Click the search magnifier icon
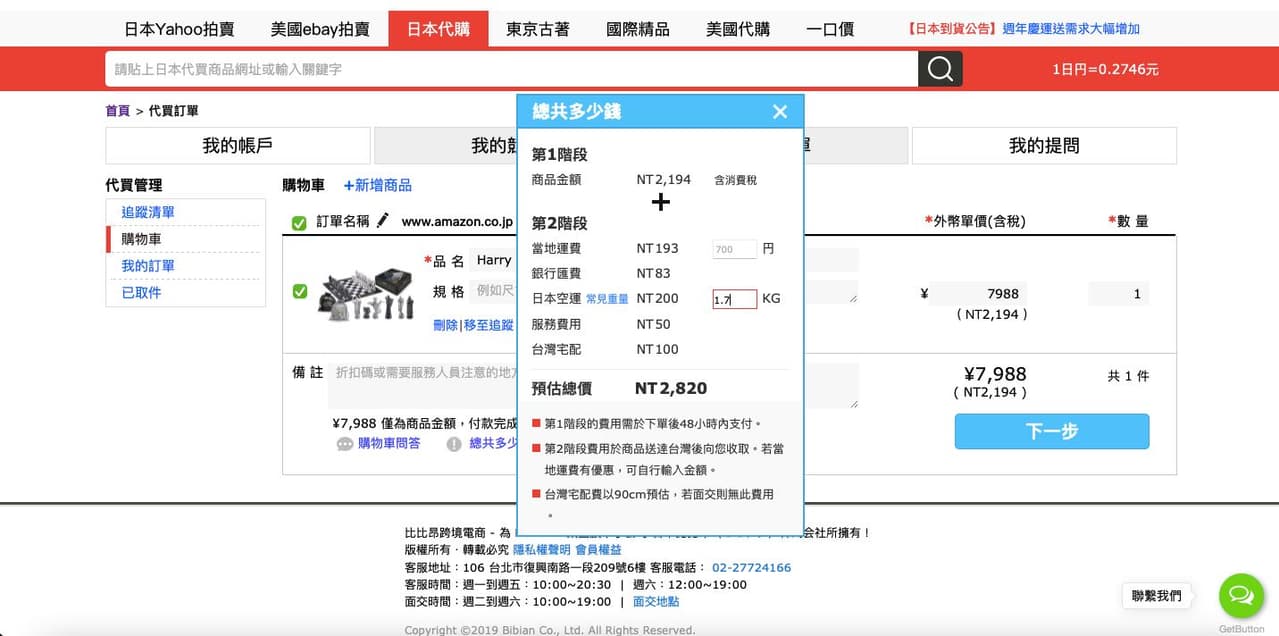The width and height of the screenshot is (1279, 636). point(940,69)
